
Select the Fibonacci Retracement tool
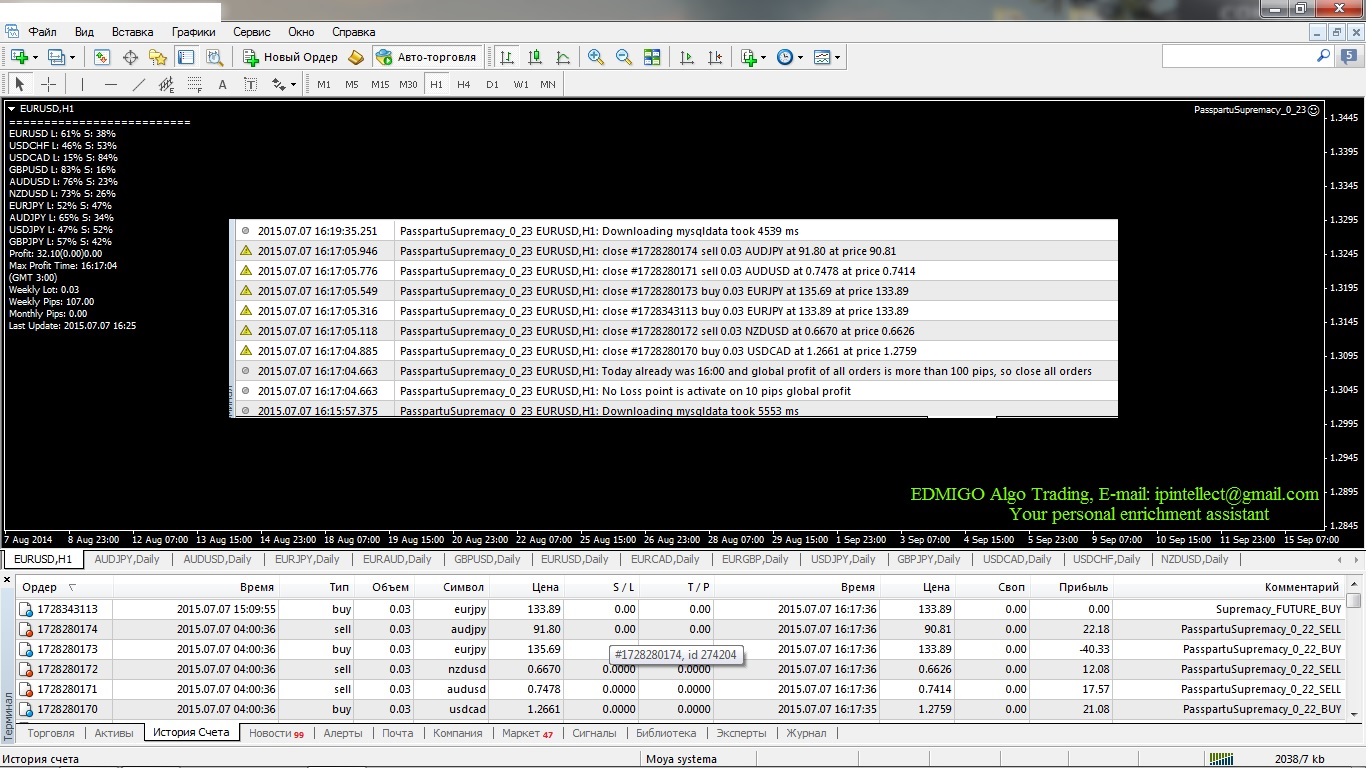click(x=195, y=84)
